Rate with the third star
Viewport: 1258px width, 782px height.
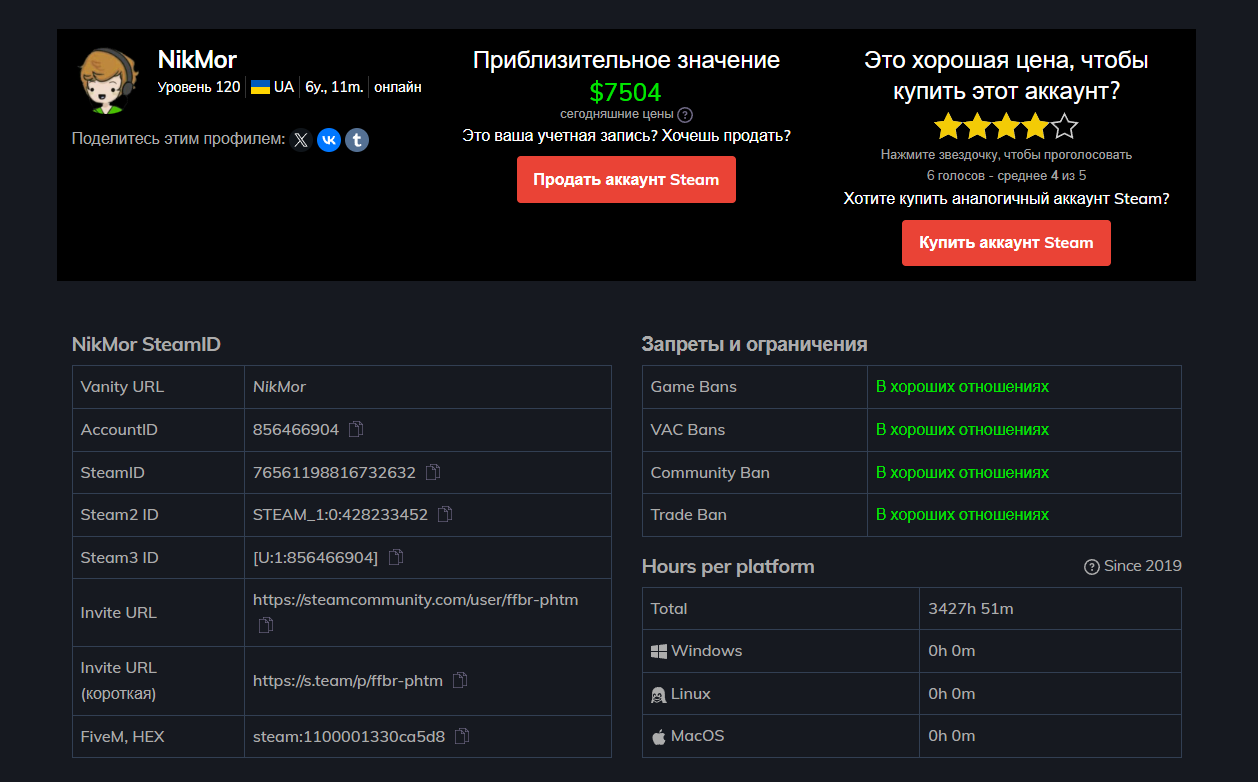coord(1006,126)
